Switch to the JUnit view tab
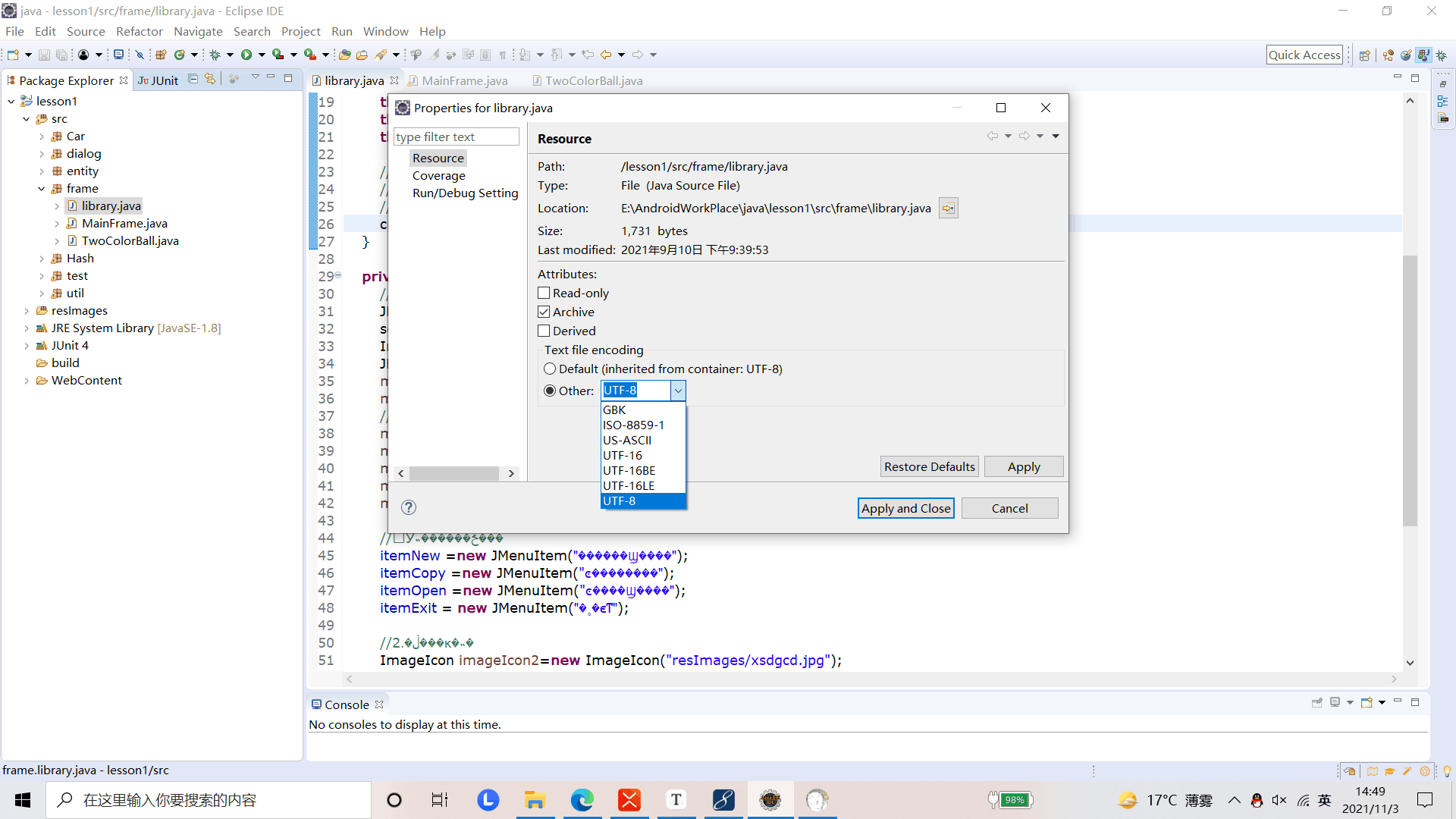 158,80
